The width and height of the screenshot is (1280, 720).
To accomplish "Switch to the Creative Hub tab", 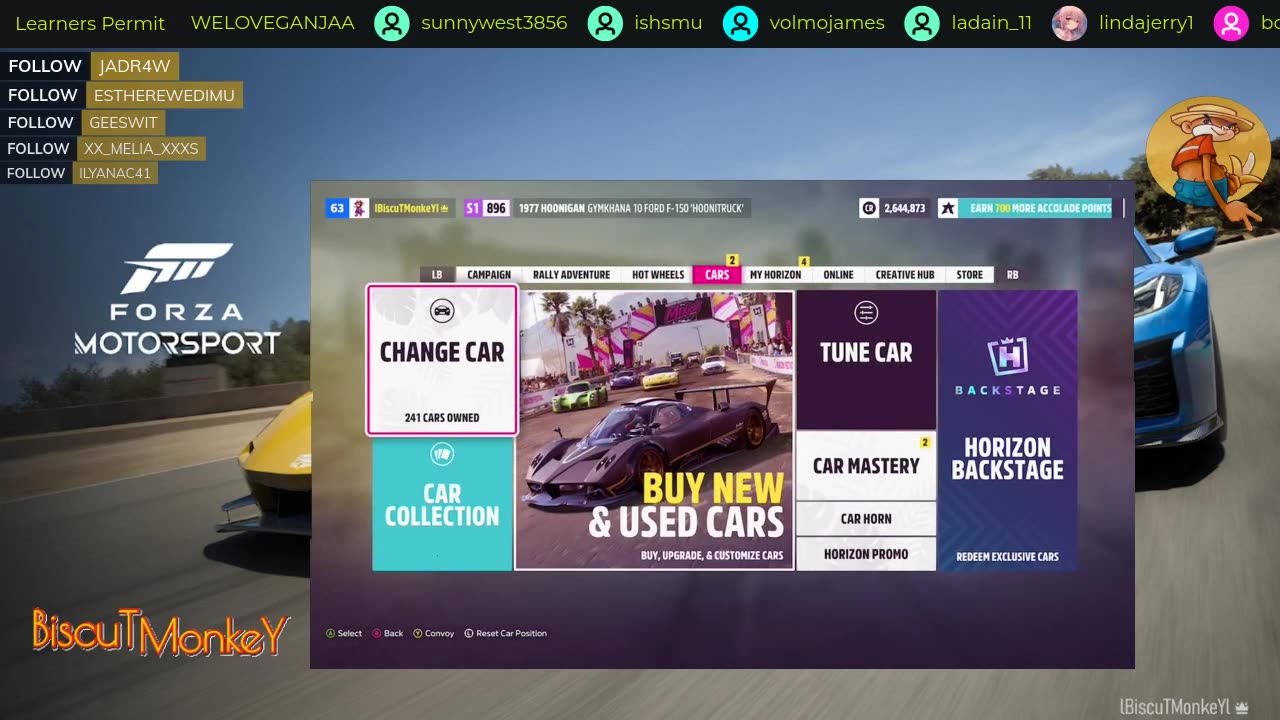I will click(x=905, y=275).
